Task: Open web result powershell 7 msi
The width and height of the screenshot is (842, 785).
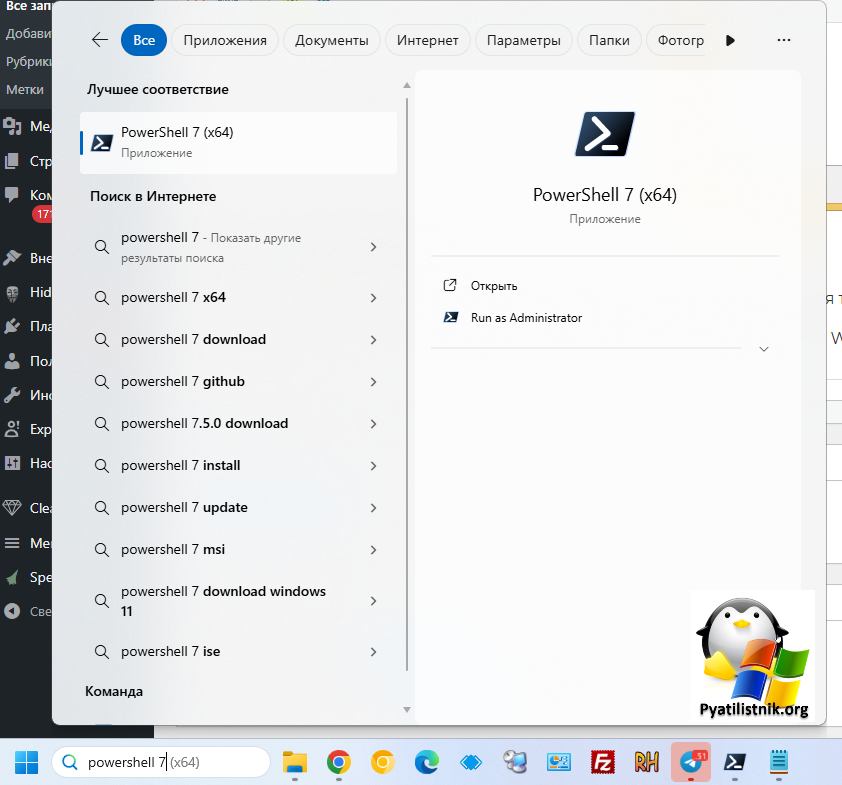Action: point(238,549)
